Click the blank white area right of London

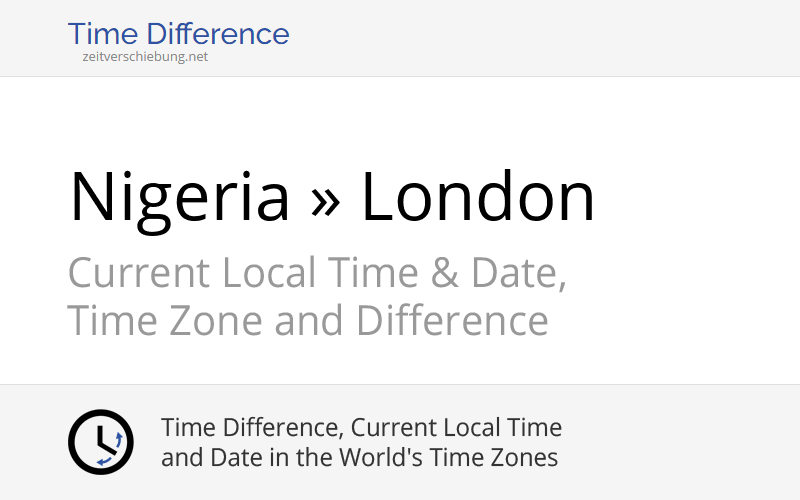[x=700, y=197]
